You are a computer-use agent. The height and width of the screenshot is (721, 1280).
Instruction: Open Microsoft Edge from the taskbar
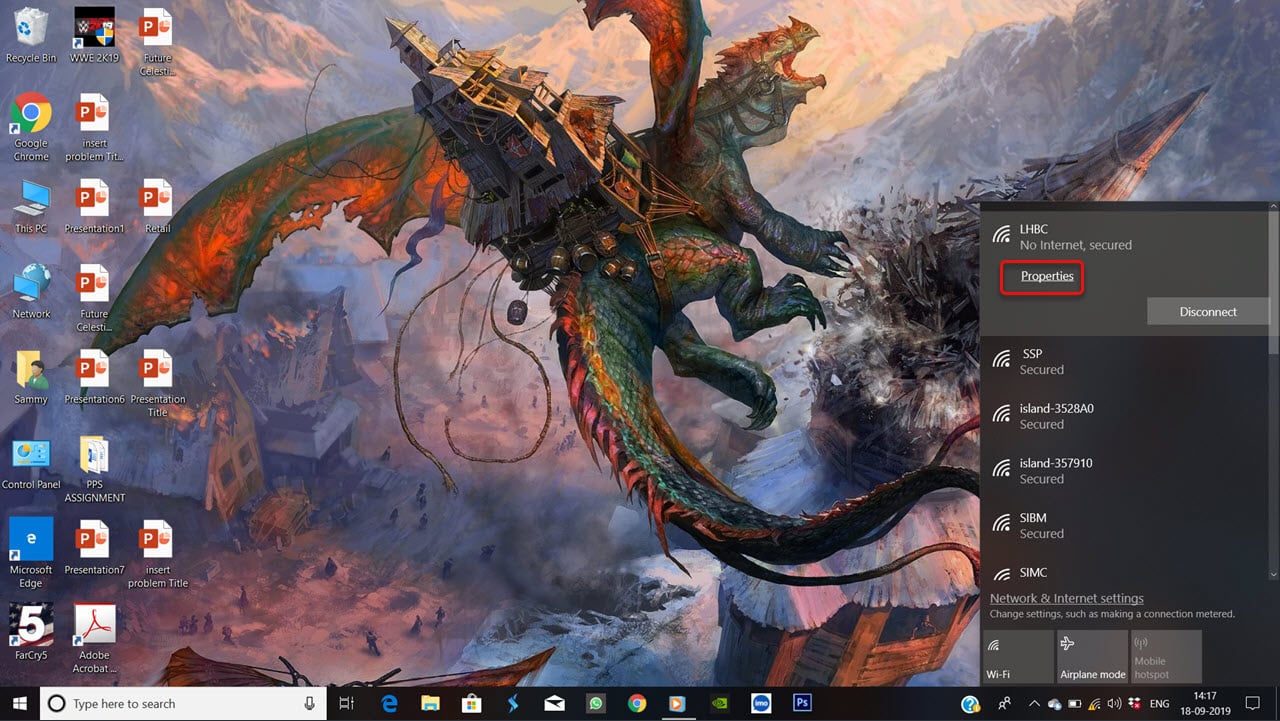[x=389, y=703]
